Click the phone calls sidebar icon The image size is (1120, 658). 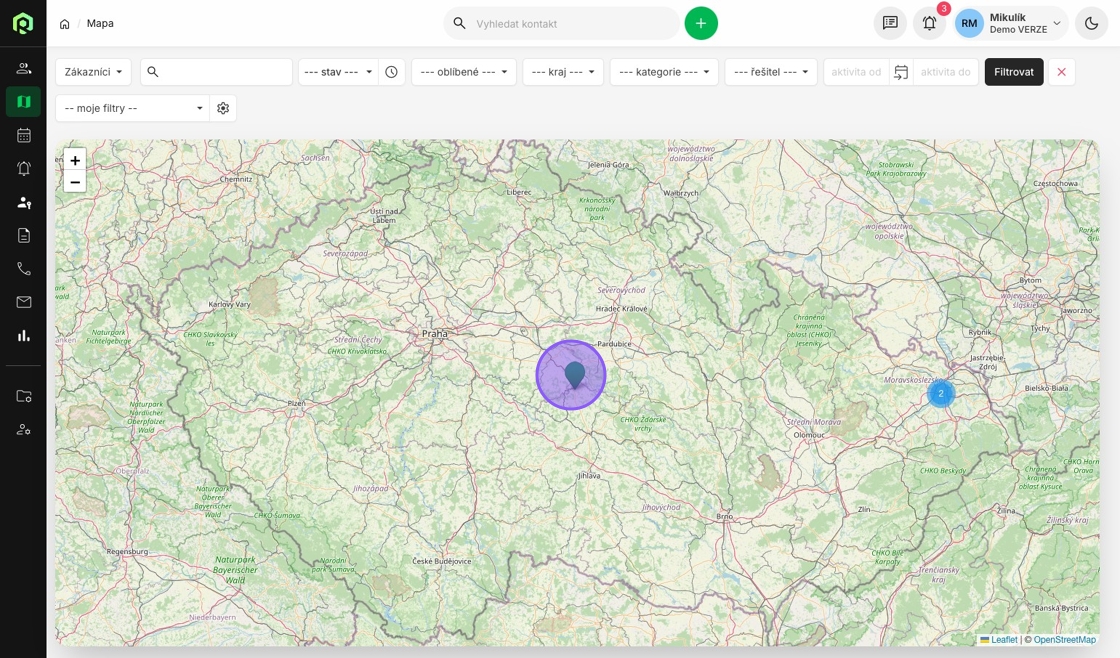(24, 269)
